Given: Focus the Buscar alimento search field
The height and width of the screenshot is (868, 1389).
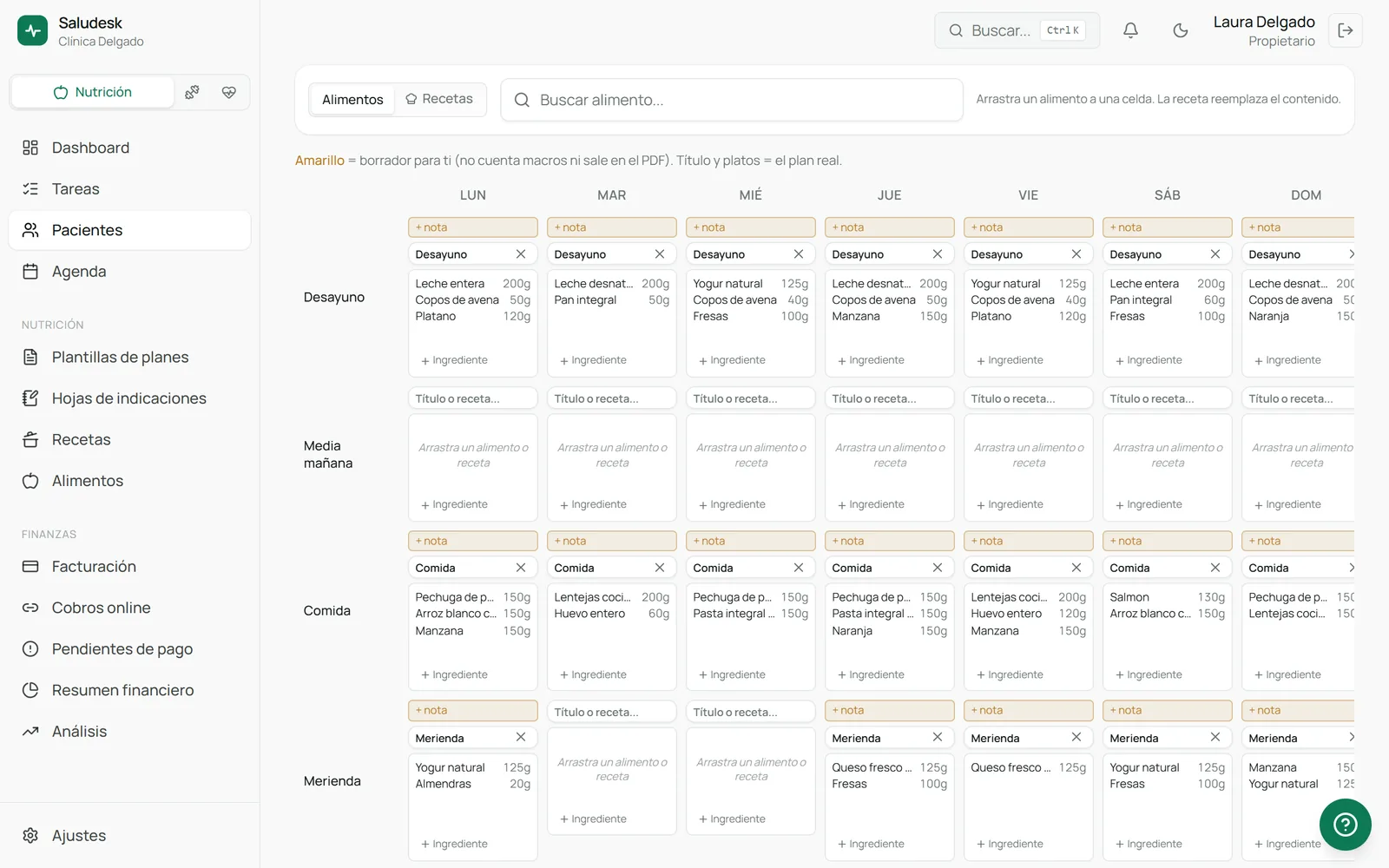Looking at the screenshot, I should point(732,100).
